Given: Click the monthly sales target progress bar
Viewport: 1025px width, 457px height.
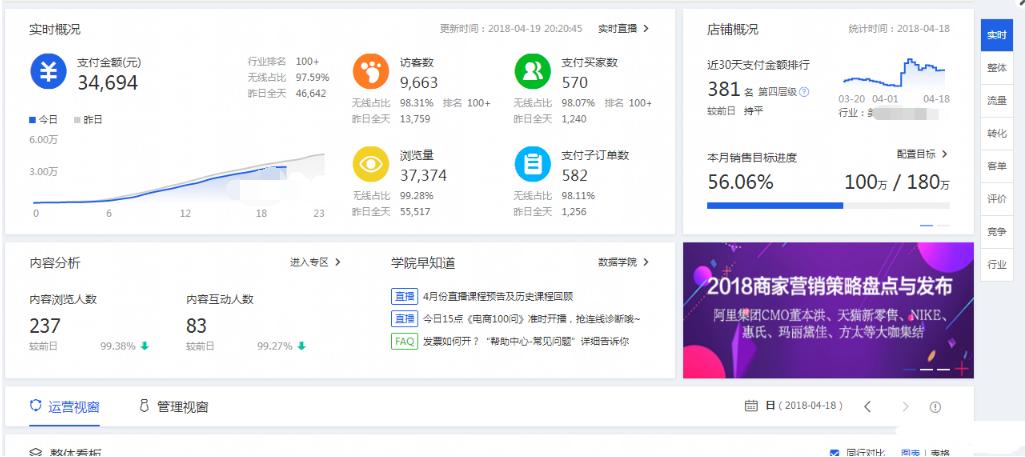Looking at the screenshot, I should click(828, 205).
